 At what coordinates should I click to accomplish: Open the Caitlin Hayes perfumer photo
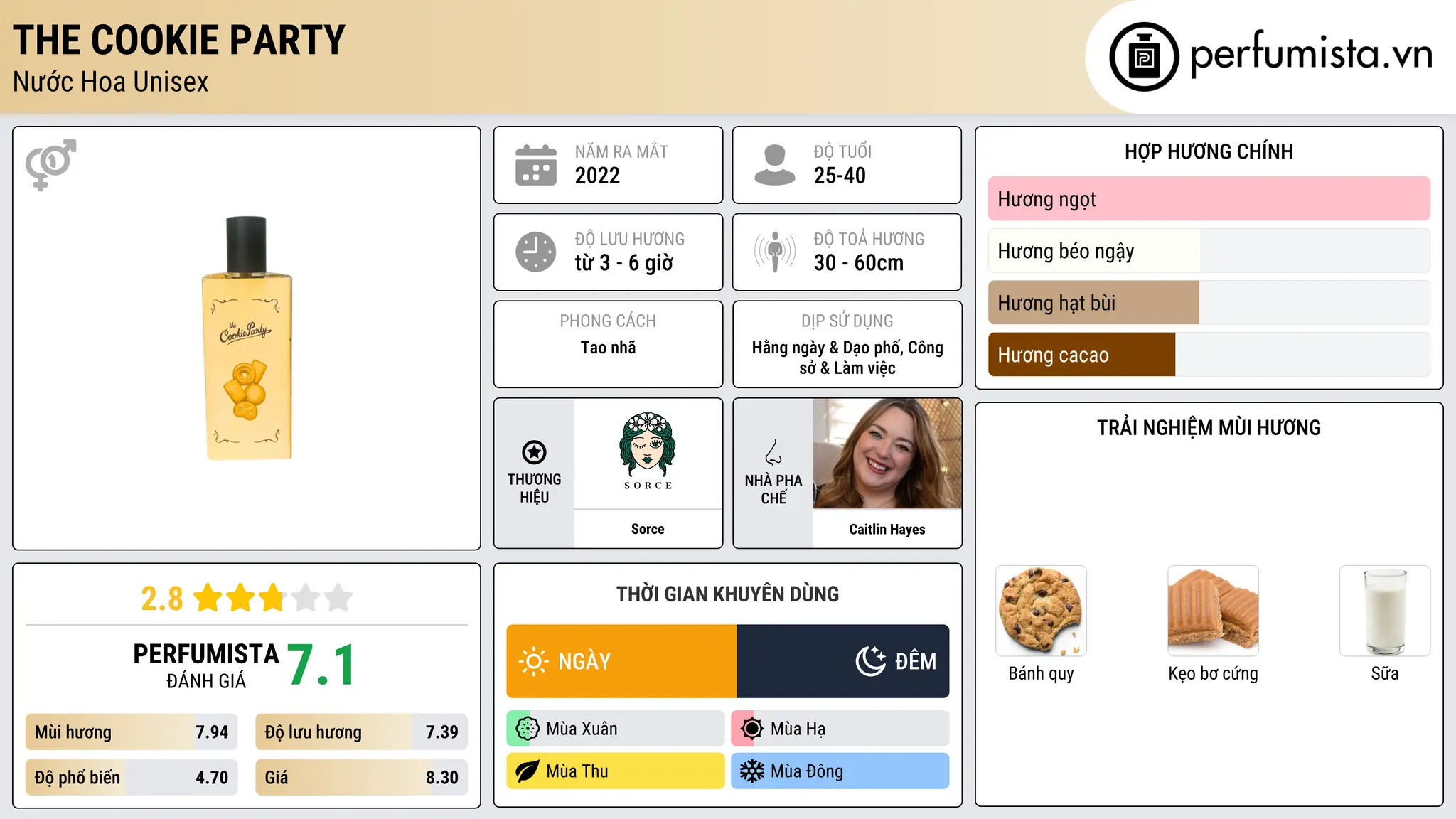(x=887, y=454)
